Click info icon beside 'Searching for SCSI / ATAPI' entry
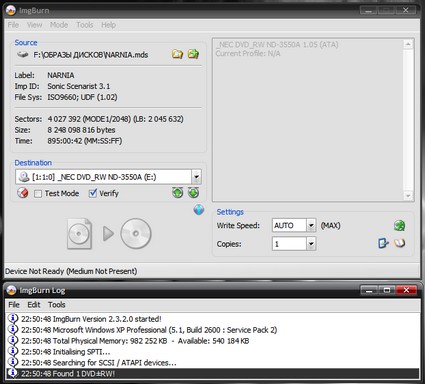The image size is (425, 384). [13, 362]
